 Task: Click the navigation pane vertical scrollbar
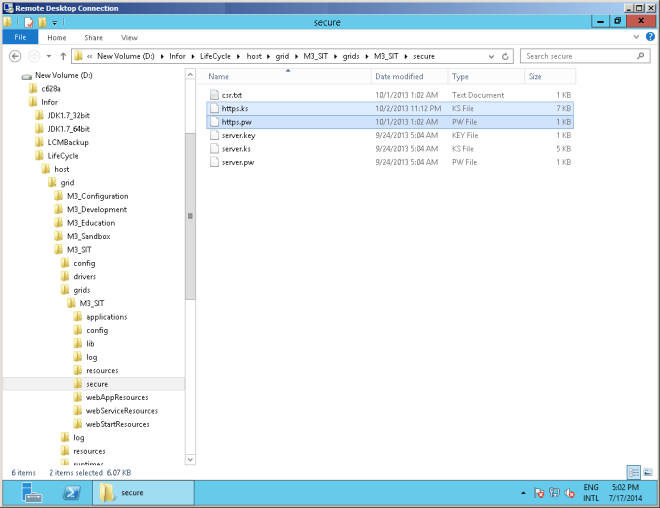(x=190, y=217)
